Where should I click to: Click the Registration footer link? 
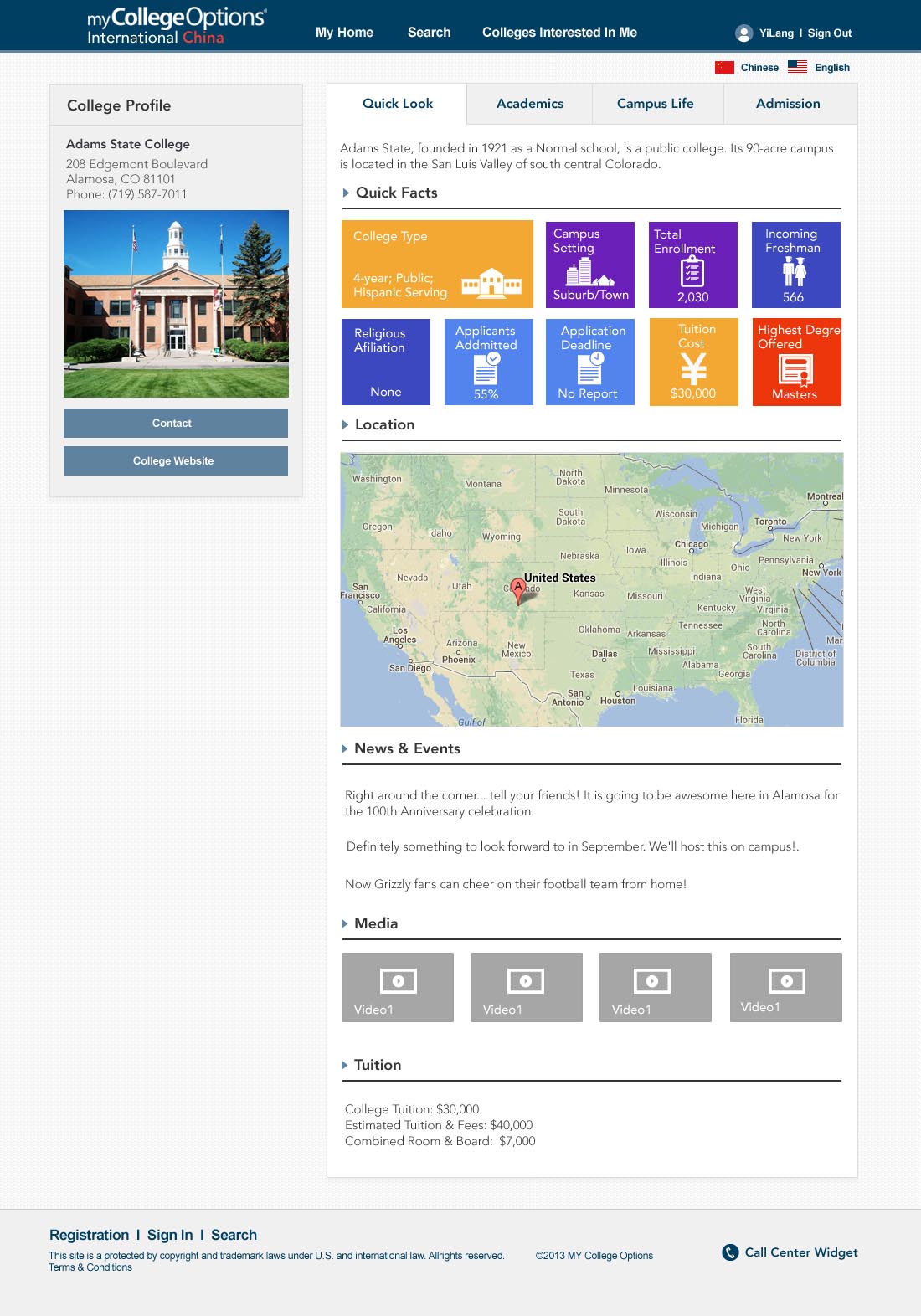pyautogui.click(x=89, y=1235)
